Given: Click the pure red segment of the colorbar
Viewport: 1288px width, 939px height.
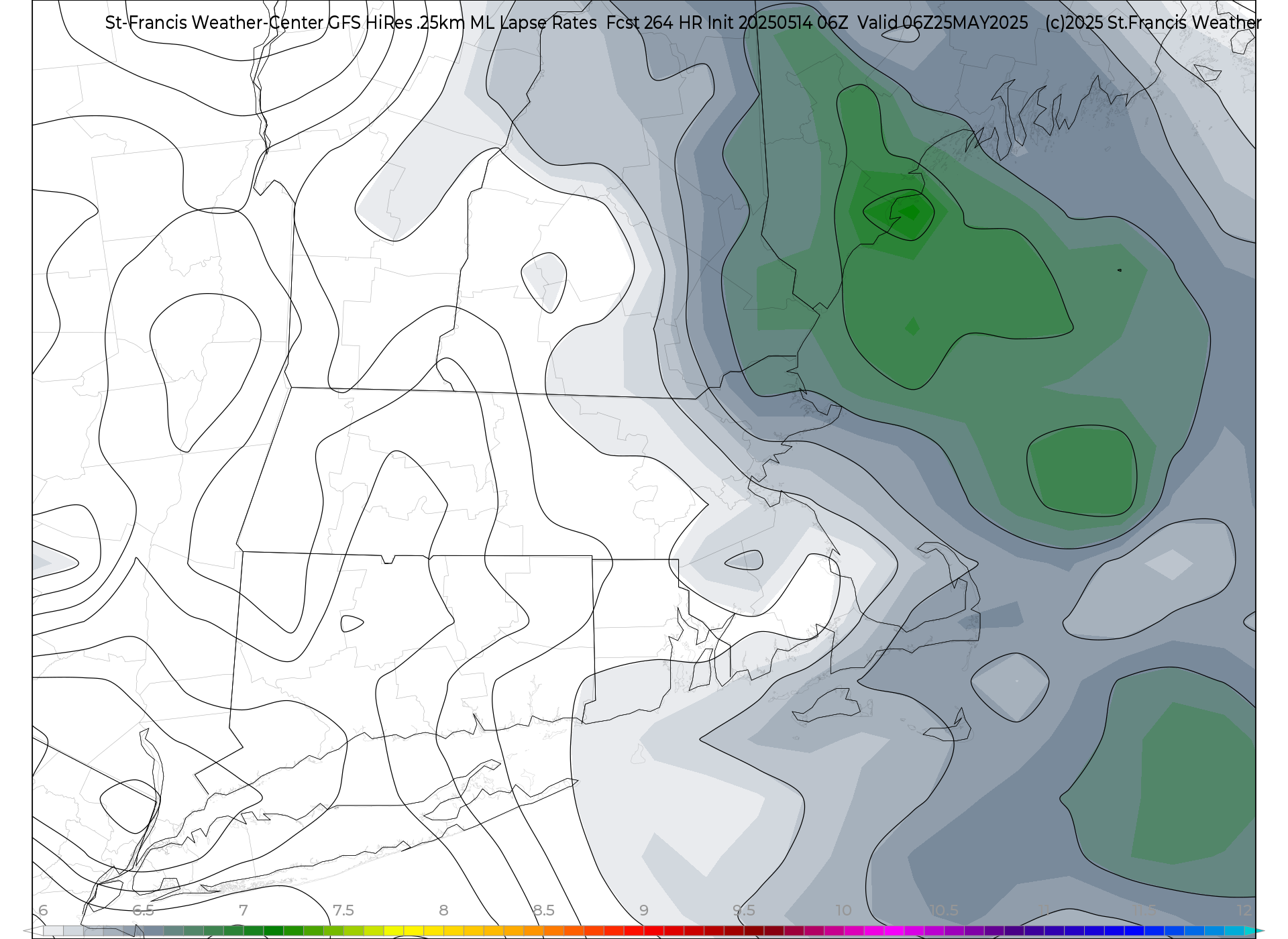Looking at the screenshot, I should pyautogui.click(x=654, y=931).
